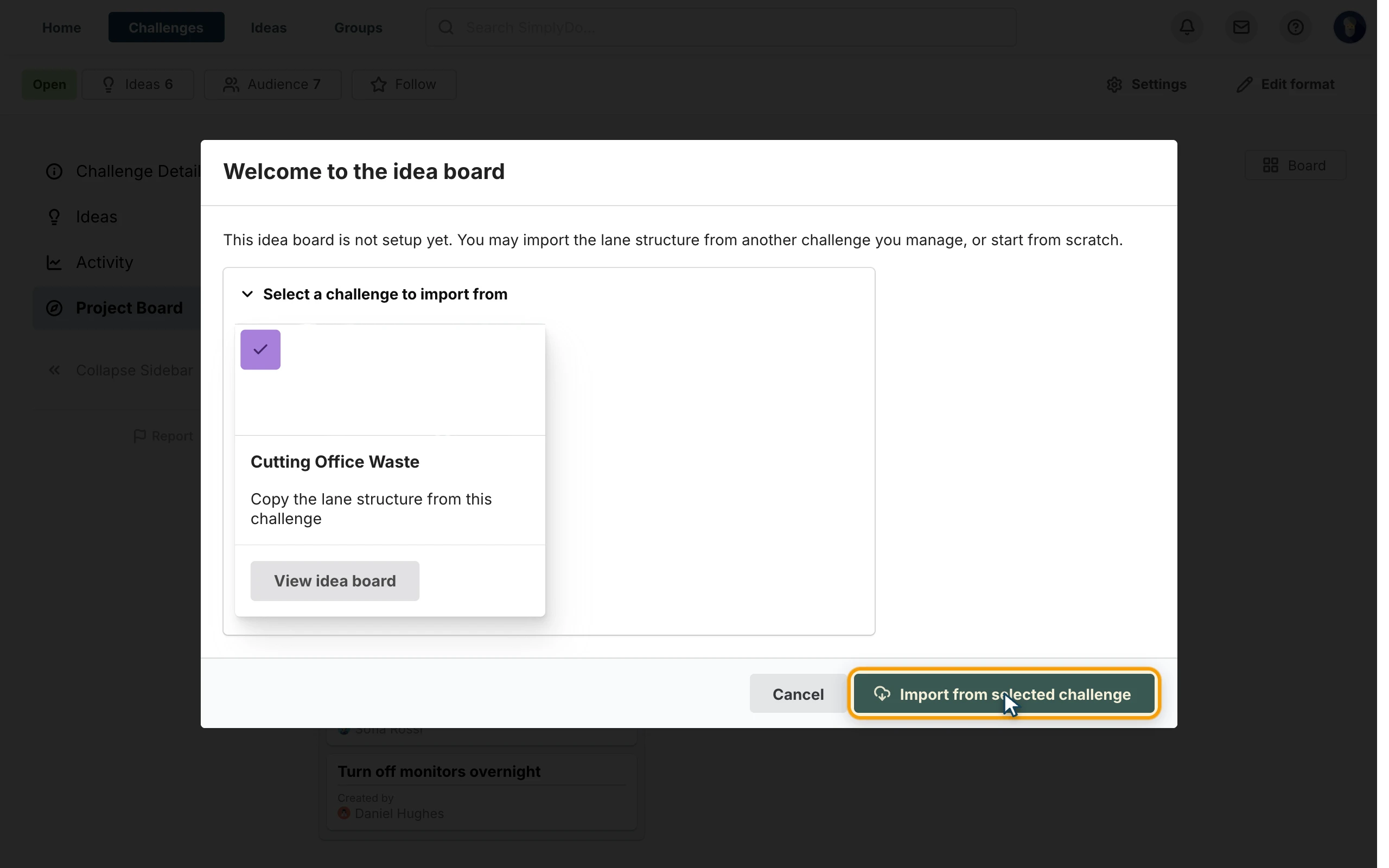Click the Activity chart icon
The height and width of the screenshot is (868, 1389).
tap(54, 263)
